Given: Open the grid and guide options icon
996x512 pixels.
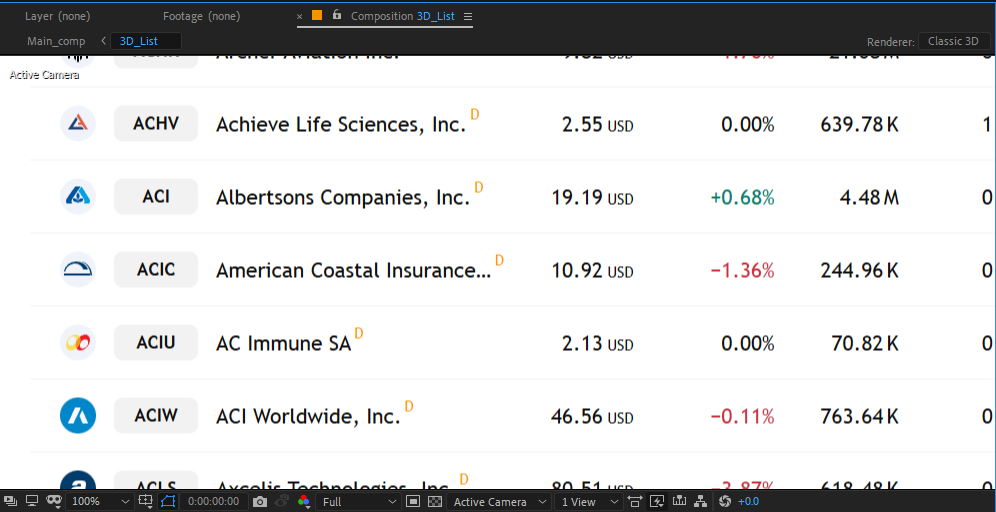Looking at the screenshot, I should coord(146,501).
